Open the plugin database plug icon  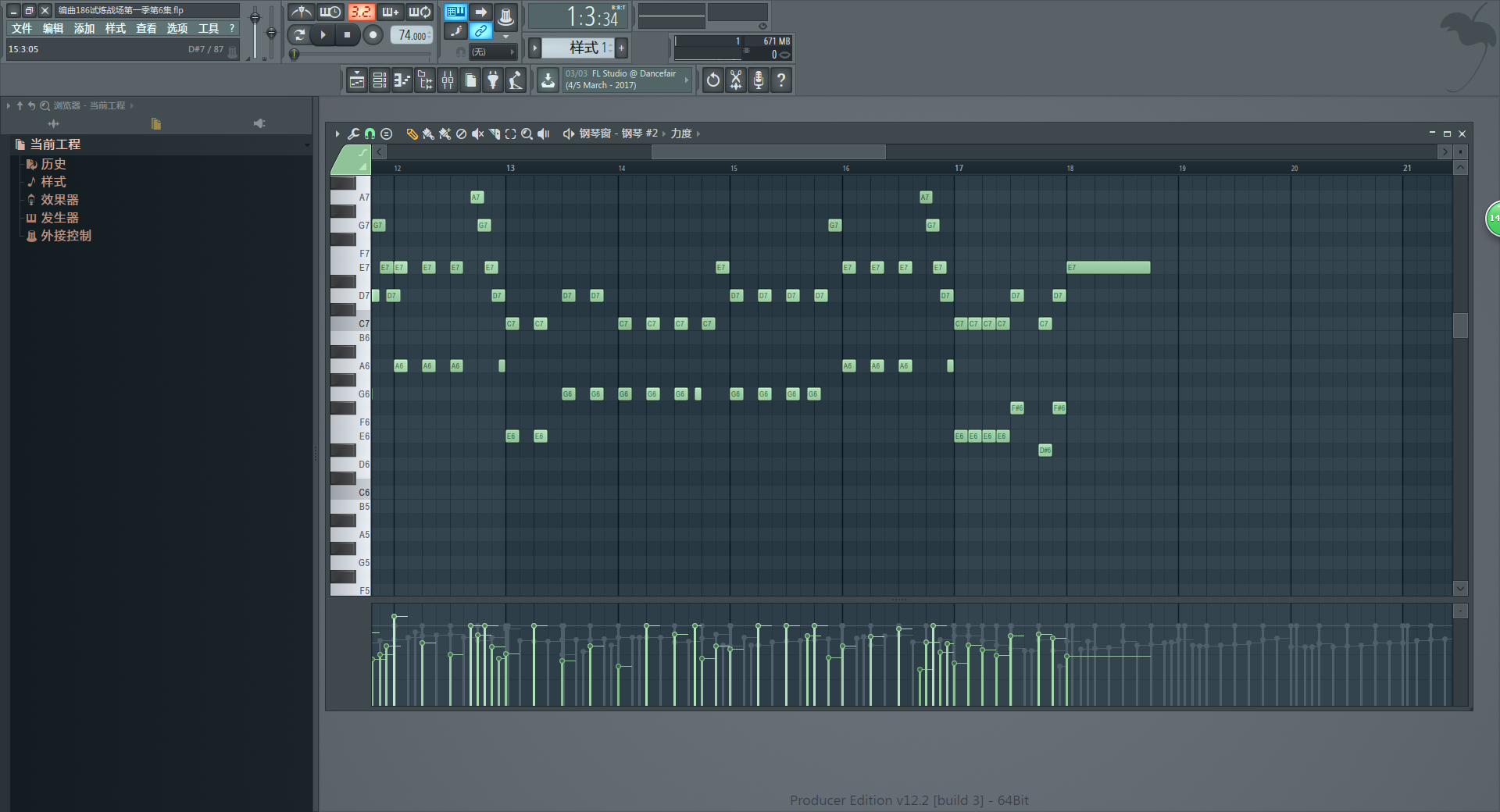(493, 80)
